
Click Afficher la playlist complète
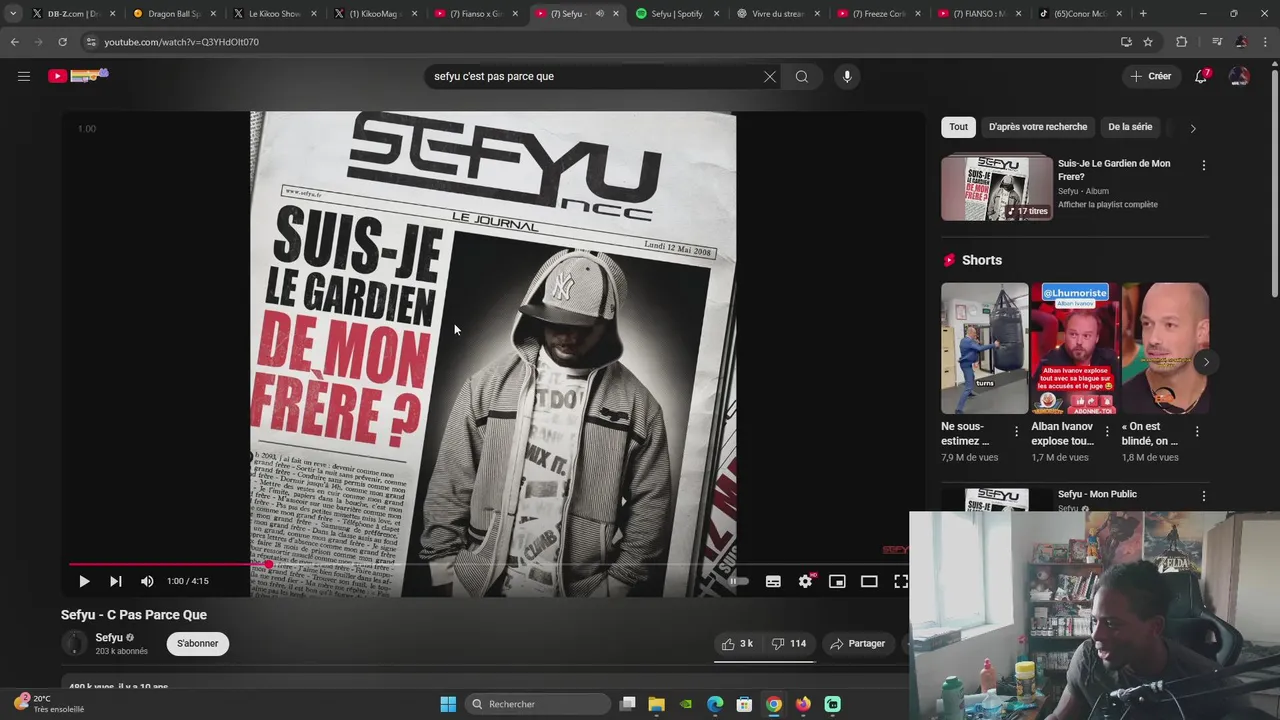tap(1108, 205)
